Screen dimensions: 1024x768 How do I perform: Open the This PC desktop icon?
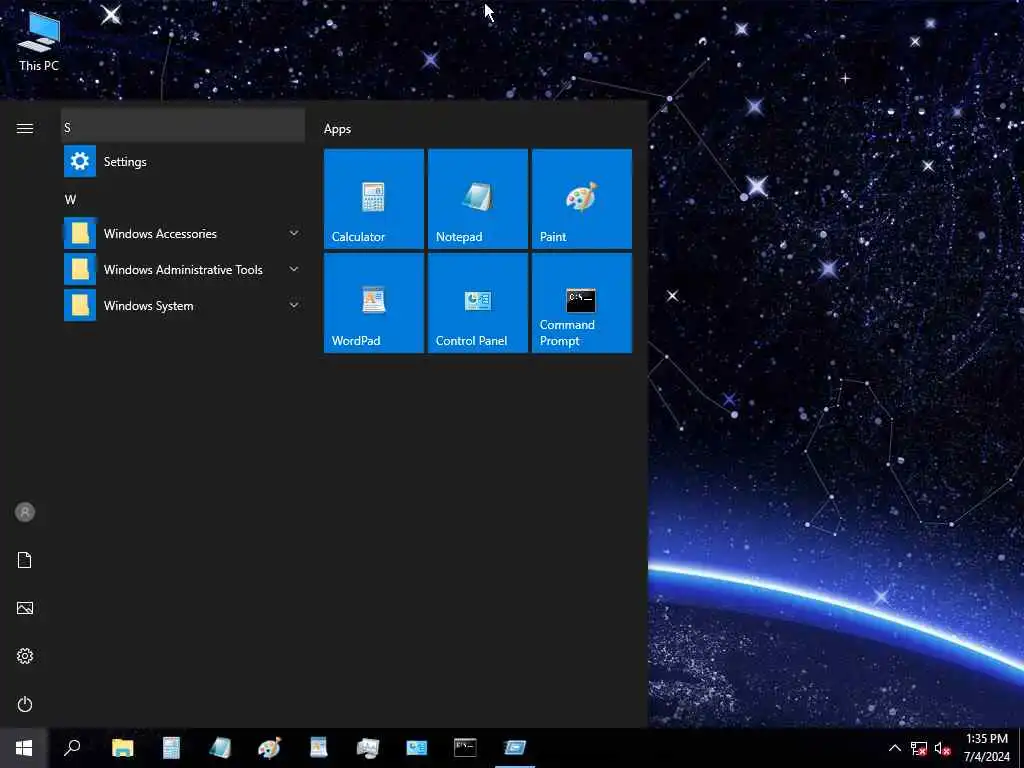pyautogui.click(x=39, y=41)
